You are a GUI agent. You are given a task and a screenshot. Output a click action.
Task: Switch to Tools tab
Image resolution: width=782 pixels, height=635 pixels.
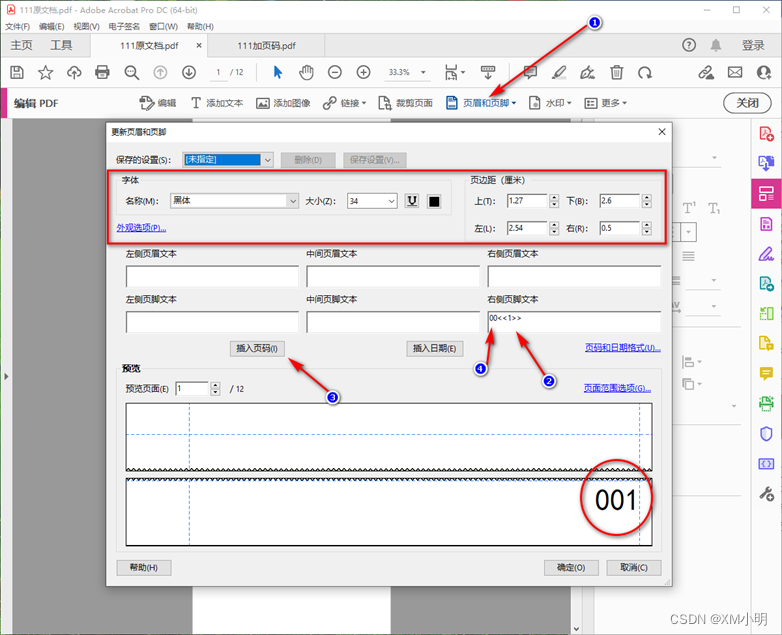click(61, 45)
